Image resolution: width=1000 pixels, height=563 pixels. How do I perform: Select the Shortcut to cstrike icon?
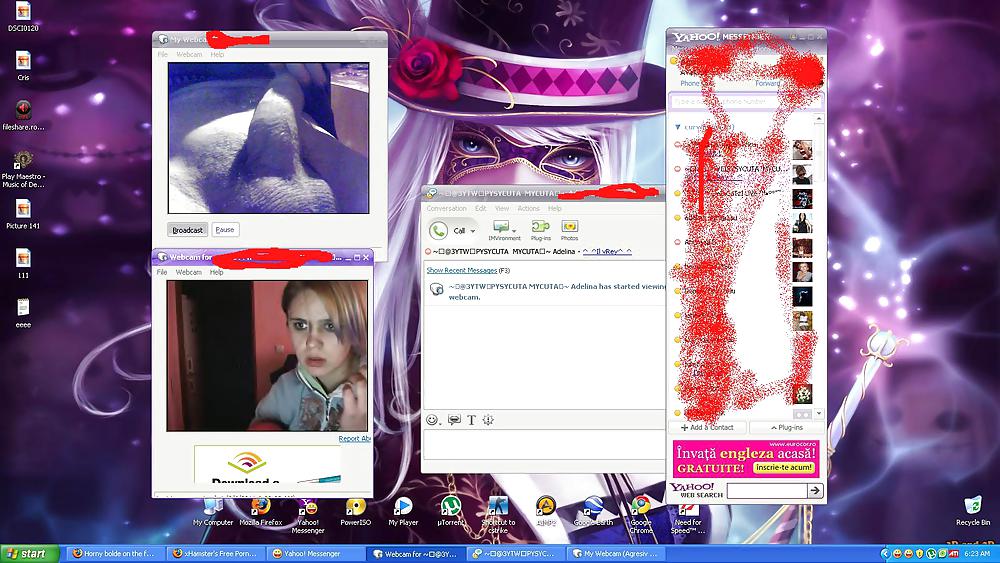click(x=498, y=515)
